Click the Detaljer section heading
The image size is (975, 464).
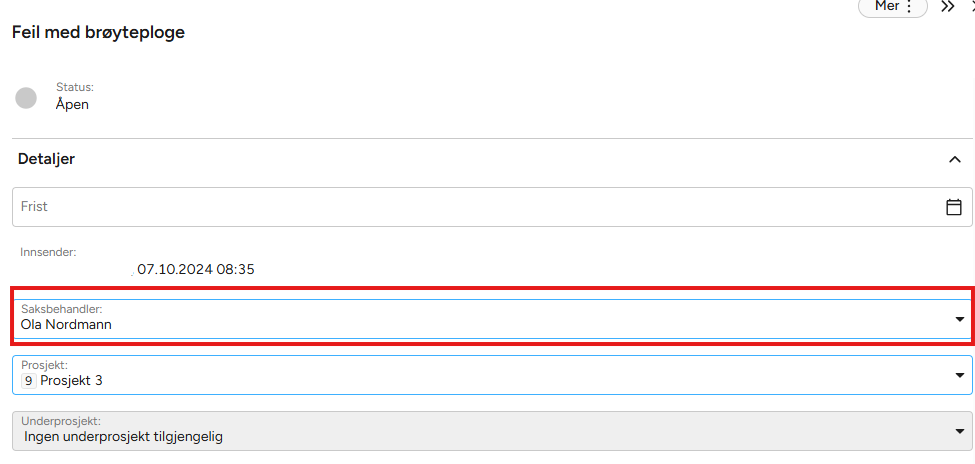click(46, 159)
